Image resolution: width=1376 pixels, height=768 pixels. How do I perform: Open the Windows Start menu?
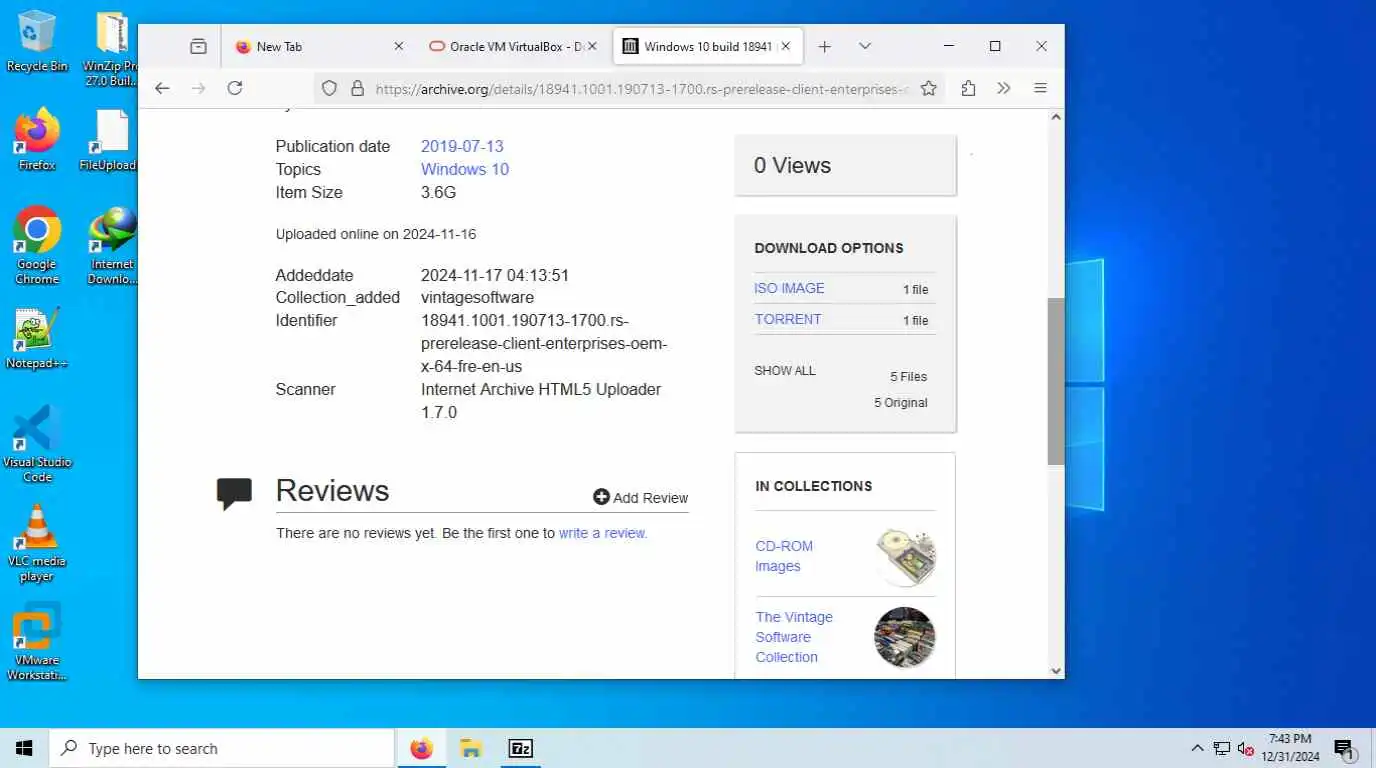click(x=24, y=748)
